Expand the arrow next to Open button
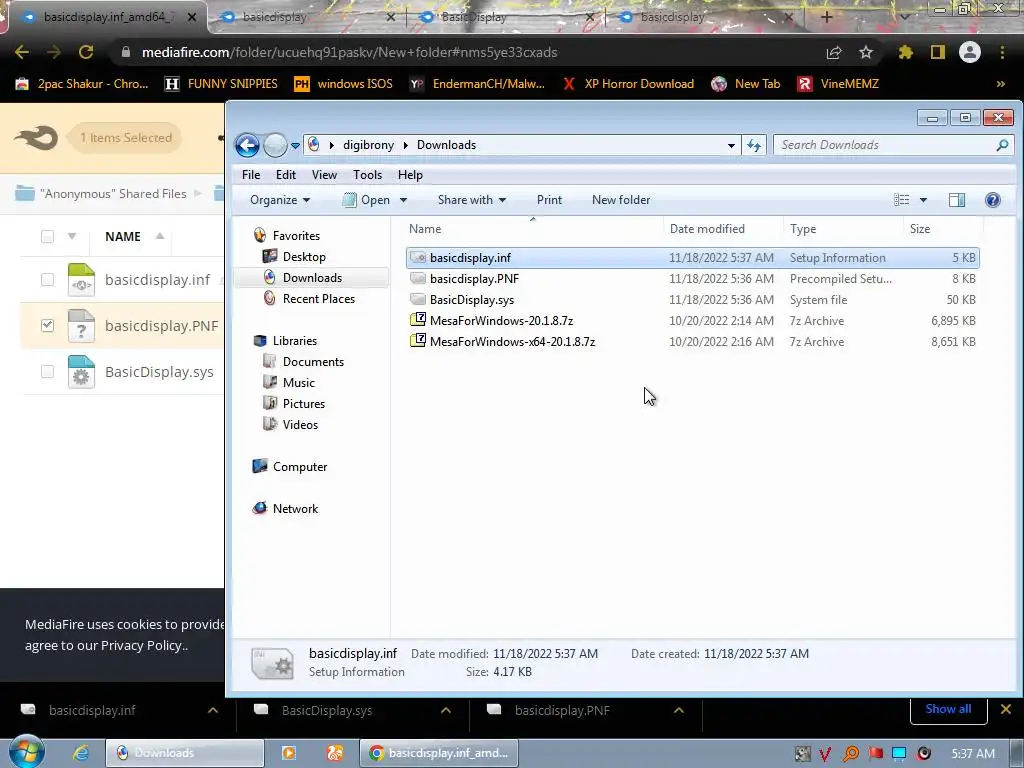 click(x=403, y=200)
